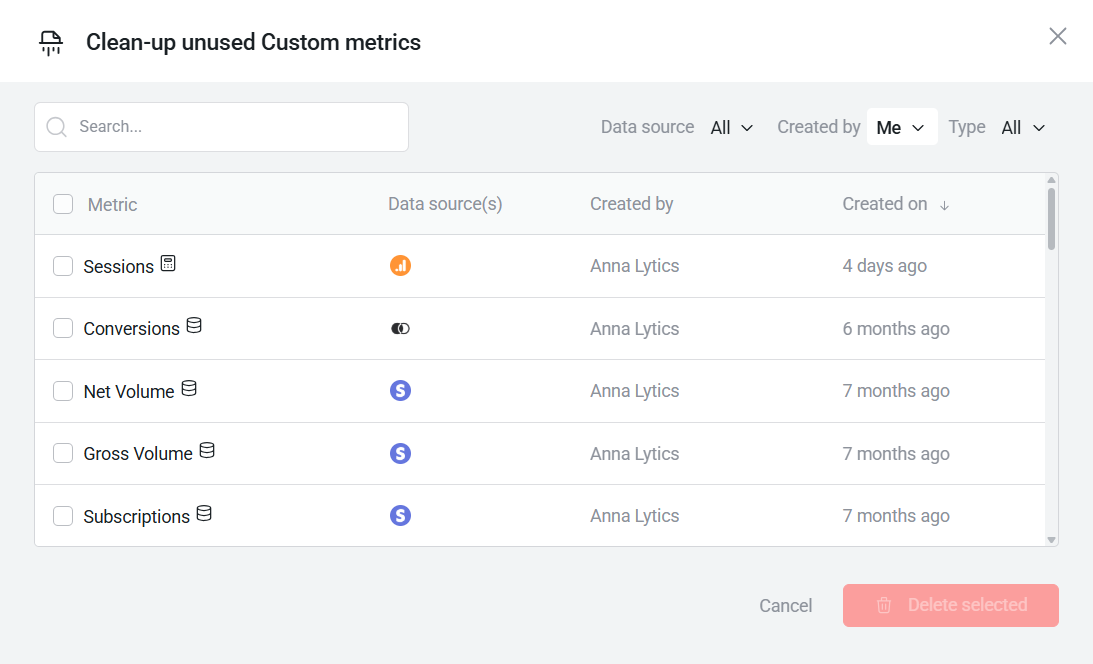1093x664 pixels.
Task: Click the Subscriptions metric name
Action: click(137, 517)
